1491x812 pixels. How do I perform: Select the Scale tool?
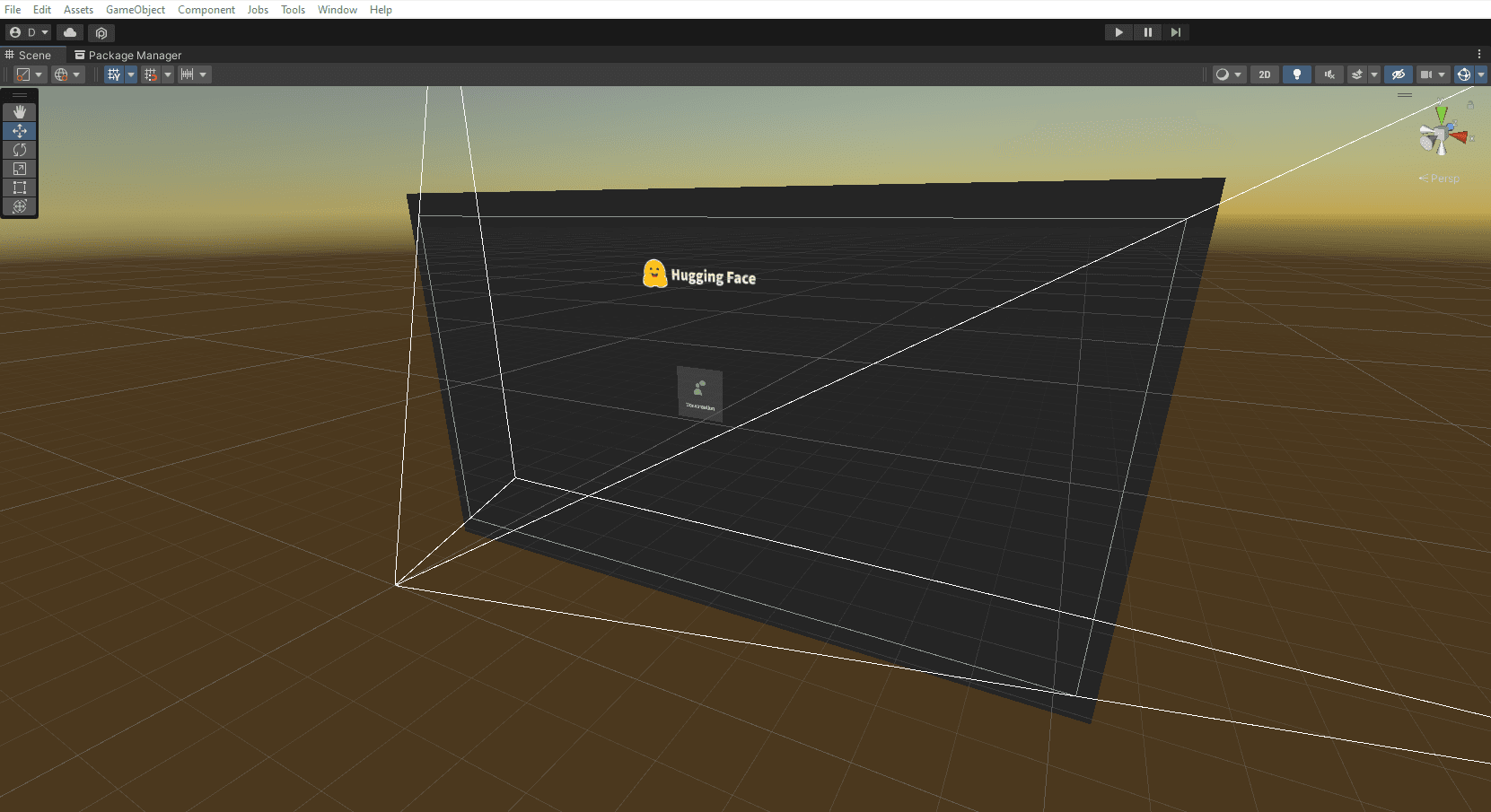click(x=20, y=169)
